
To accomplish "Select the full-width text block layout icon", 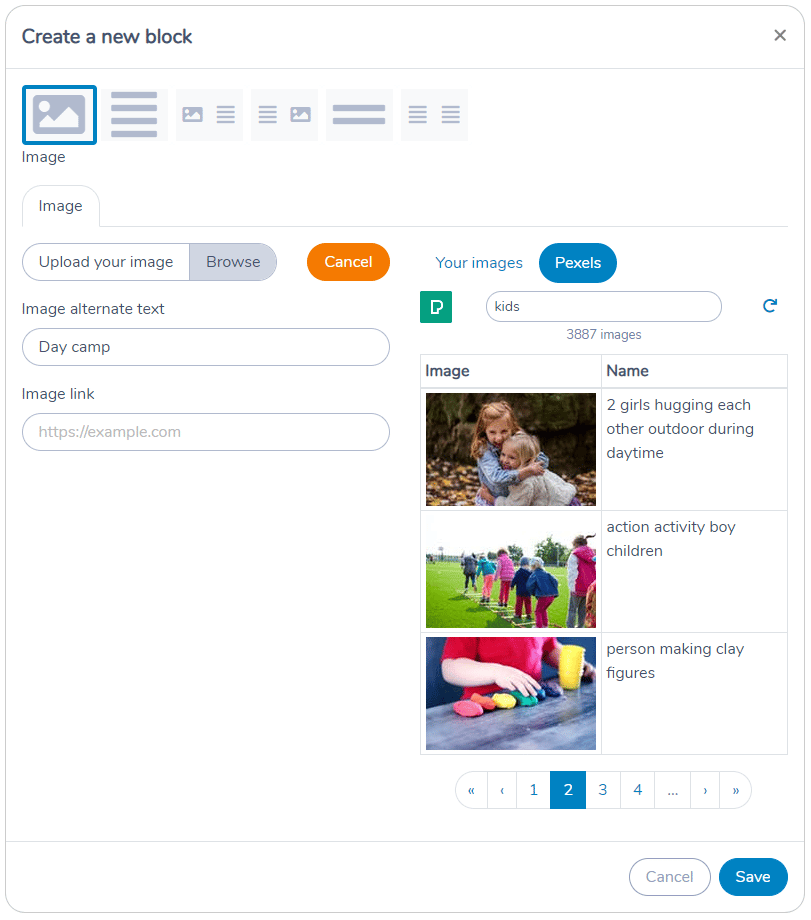I will 134,114.
